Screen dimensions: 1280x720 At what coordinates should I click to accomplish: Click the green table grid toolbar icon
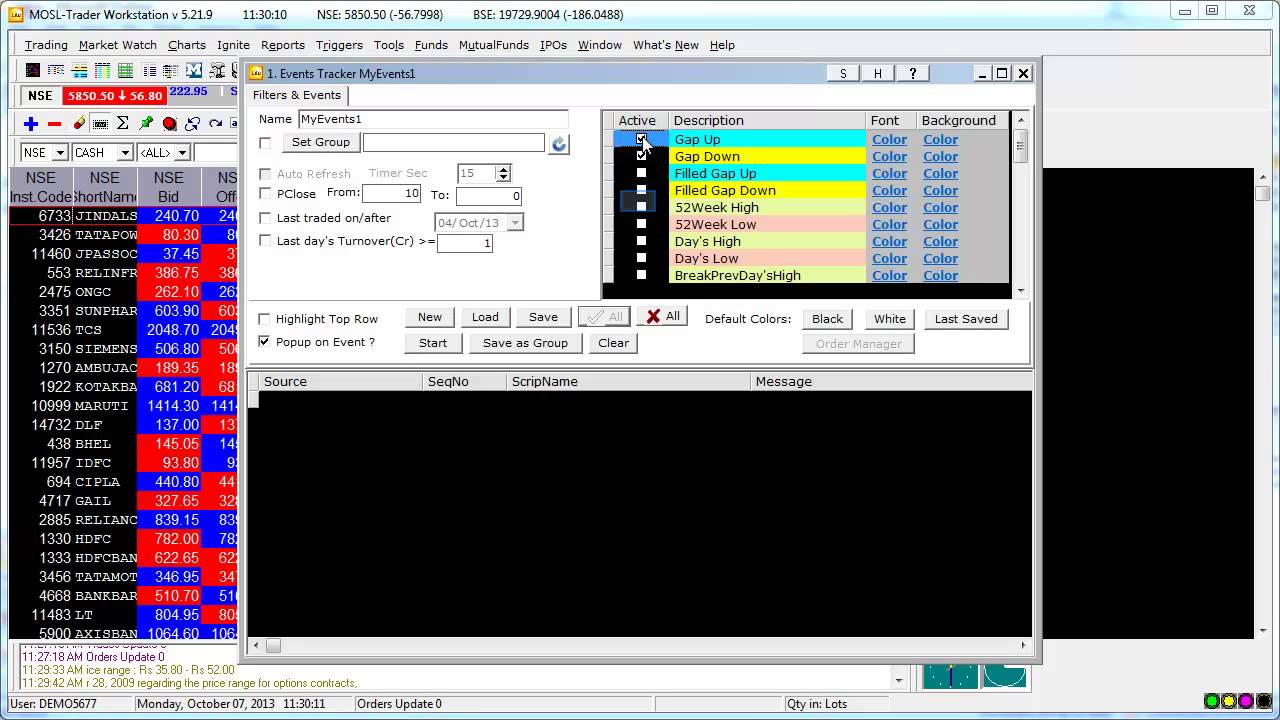click(125, 71)
